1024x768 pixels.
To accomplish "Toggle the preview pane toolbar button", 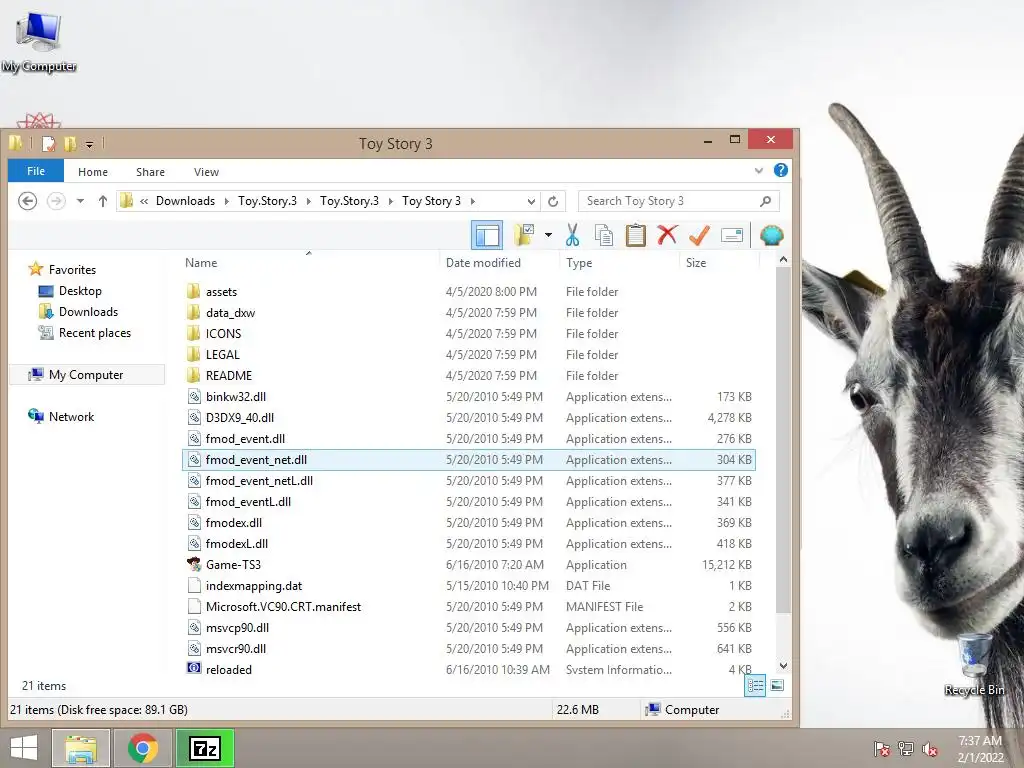I will click(x=487, y=235).
